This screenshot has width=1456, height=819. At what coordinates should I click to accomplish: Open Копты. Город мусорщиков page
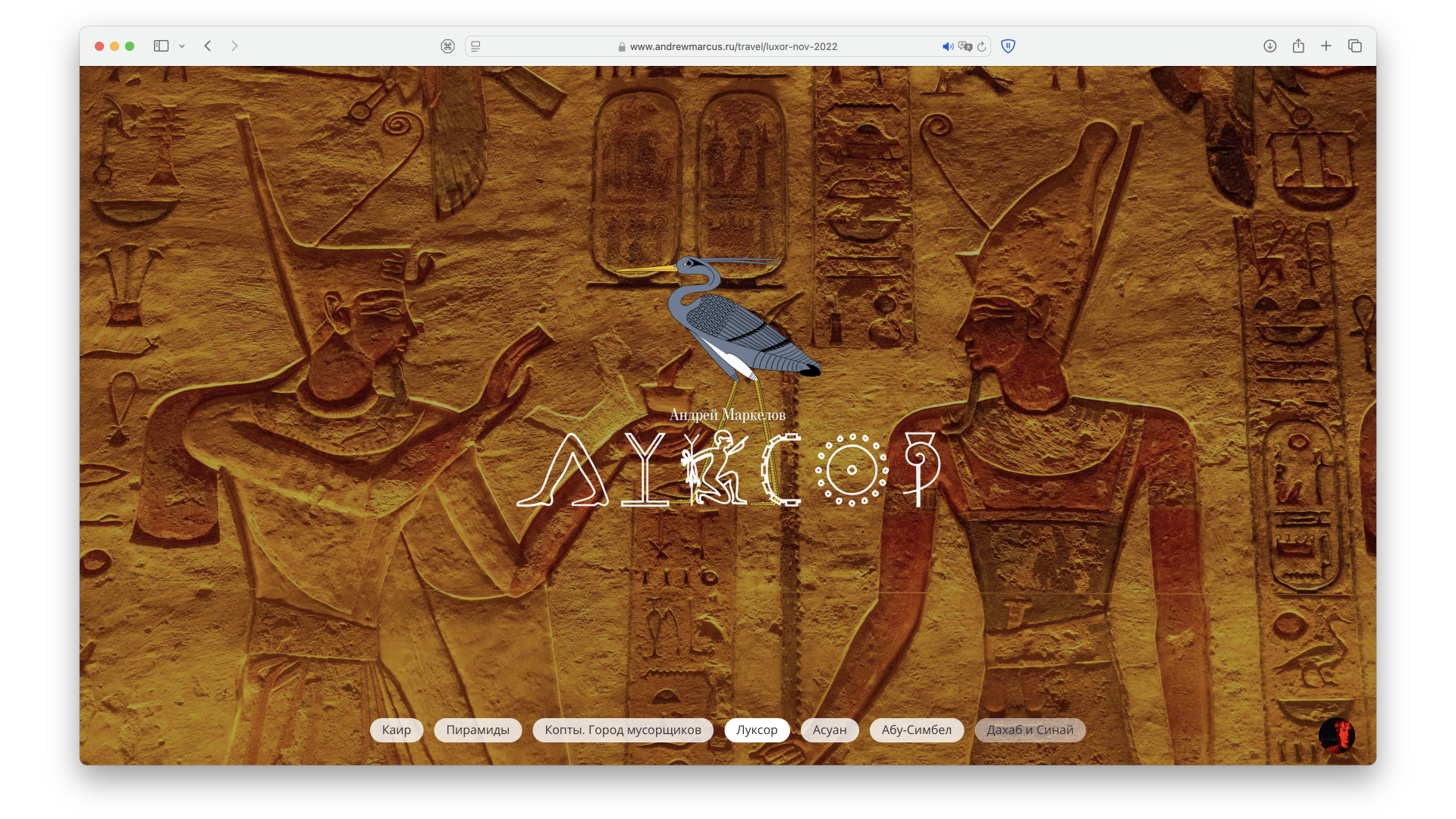tap(623, 730)
